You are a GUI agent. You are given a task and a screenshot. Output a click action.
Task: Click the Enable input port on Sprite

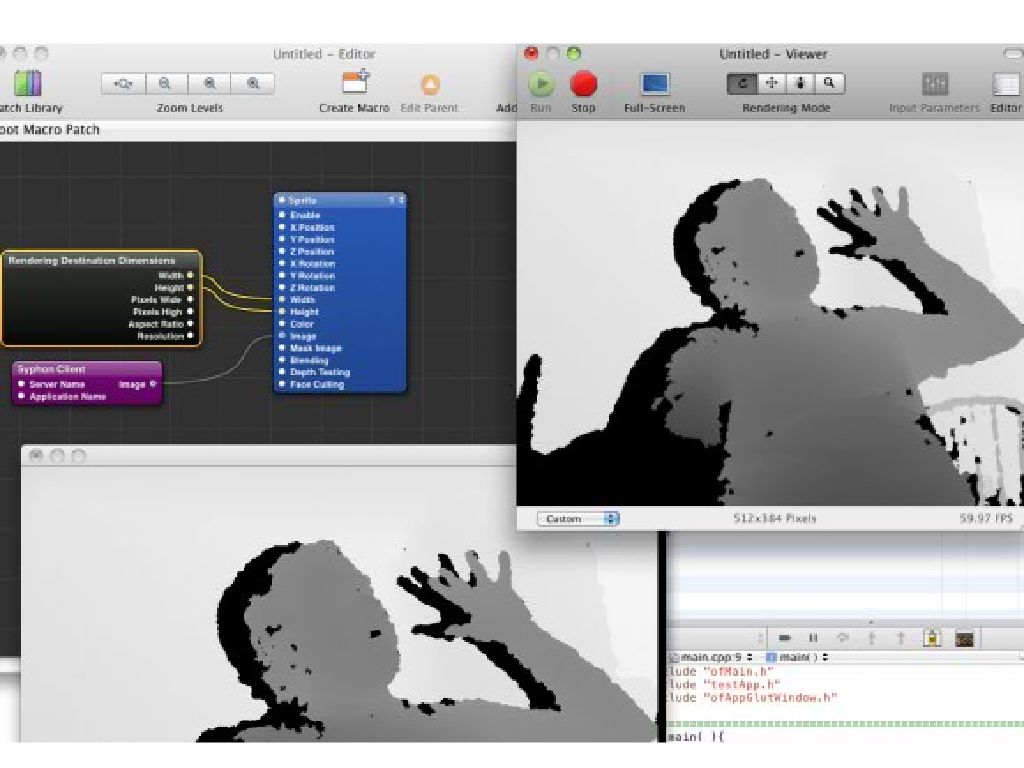pyautogui.click(x=283, y=215)
